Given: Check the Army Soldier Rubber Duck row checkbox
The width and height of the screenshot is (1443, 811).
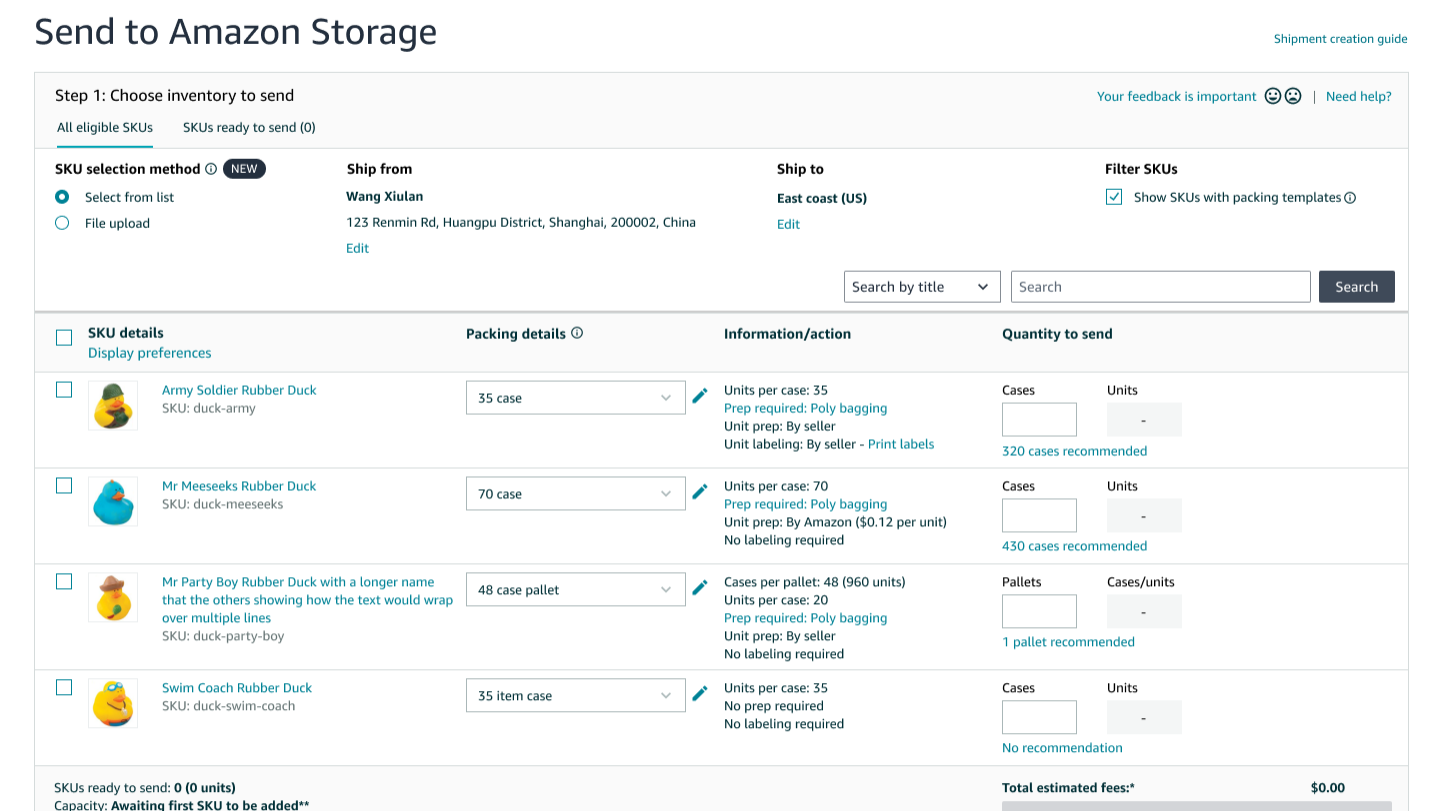Looking at the screenshot, I should coord(64,390).
